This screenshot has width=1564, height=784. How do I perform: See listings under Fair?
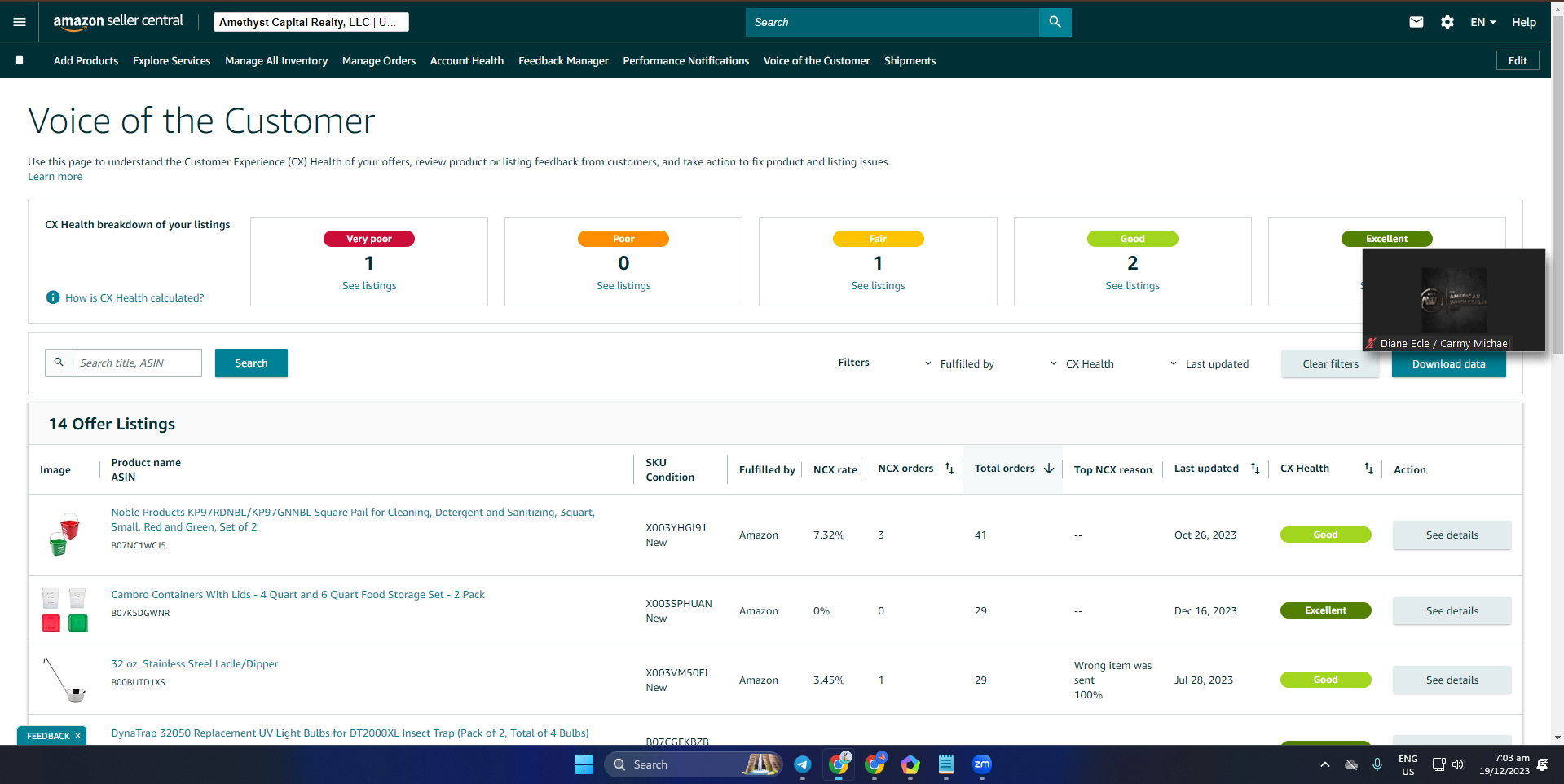pyautogui.click(x=878, y=286)
